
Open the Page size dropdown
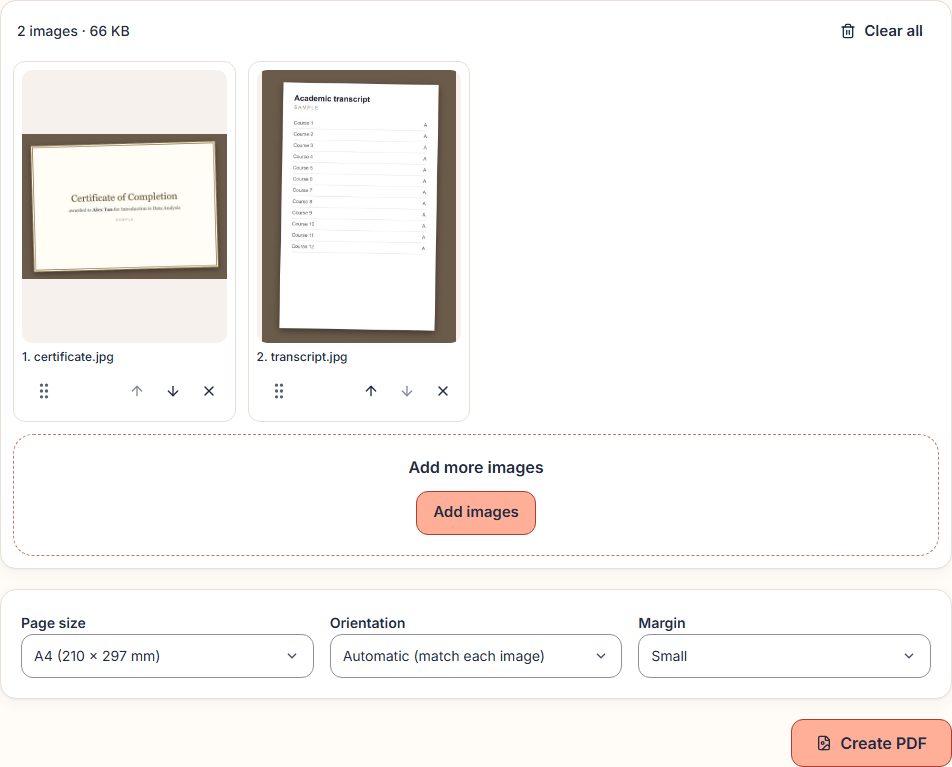click(167, 656)
